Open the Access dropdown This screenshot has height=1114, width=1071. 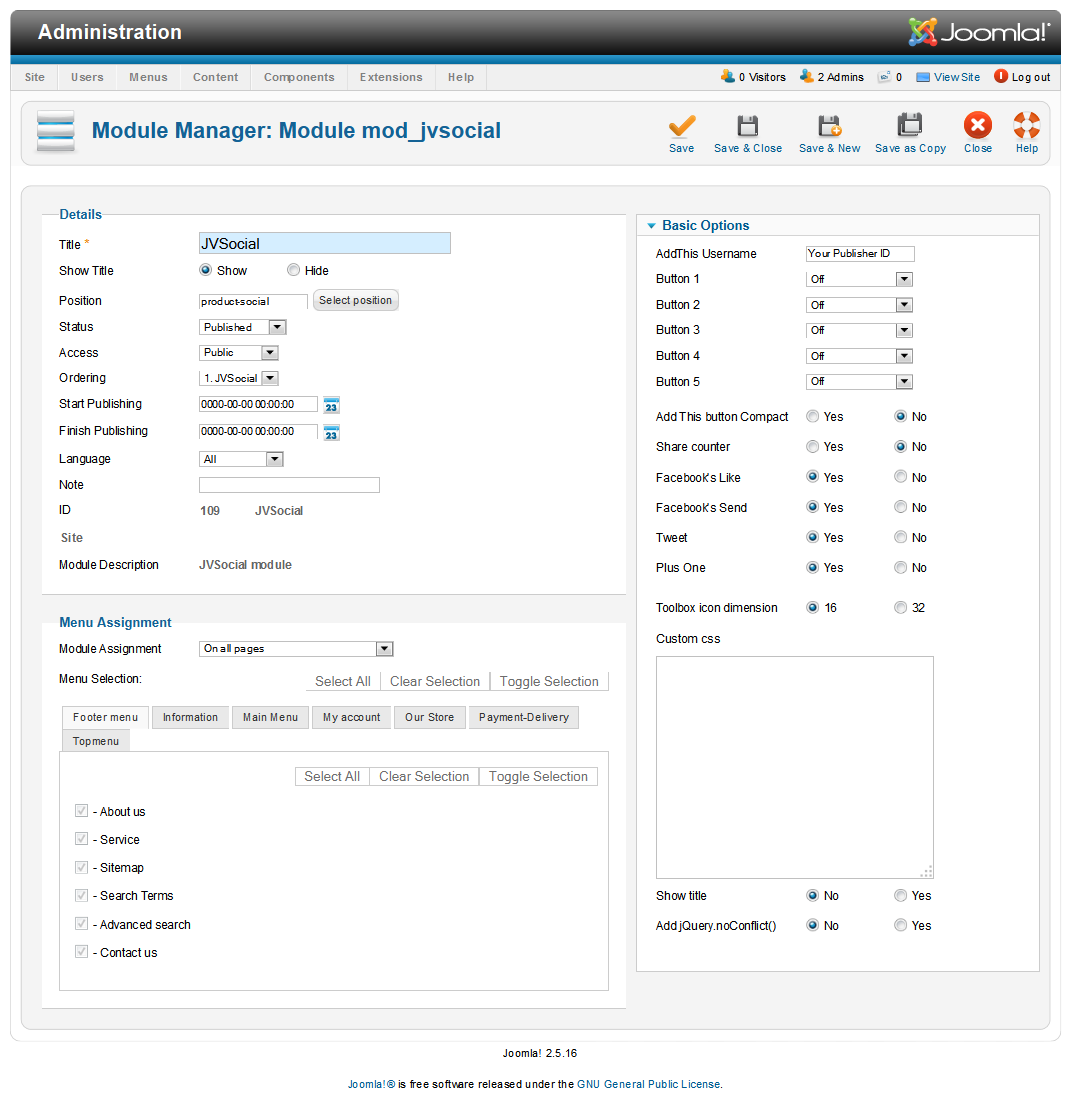point(239,352)
